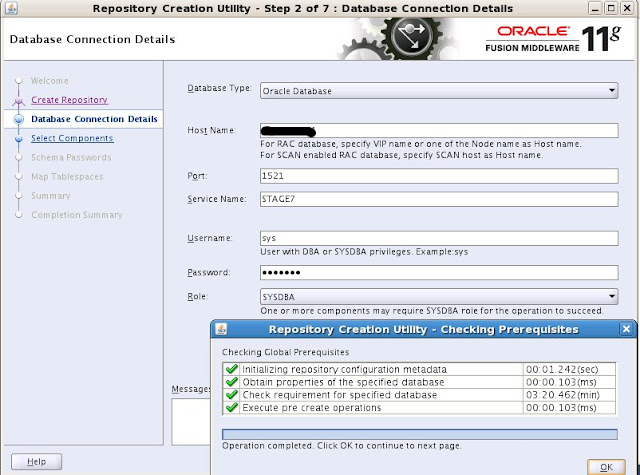Click hint about RAC database VIP name
This screenshot has width=640, height=475.
point(421,144)
